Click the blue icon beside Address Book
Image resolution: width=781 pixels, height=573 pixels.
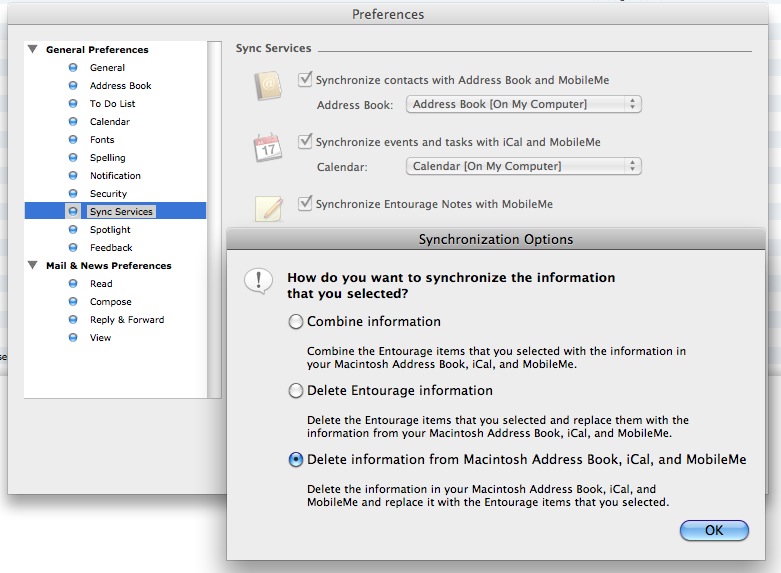pyautogui.click(x=73, y=85)
